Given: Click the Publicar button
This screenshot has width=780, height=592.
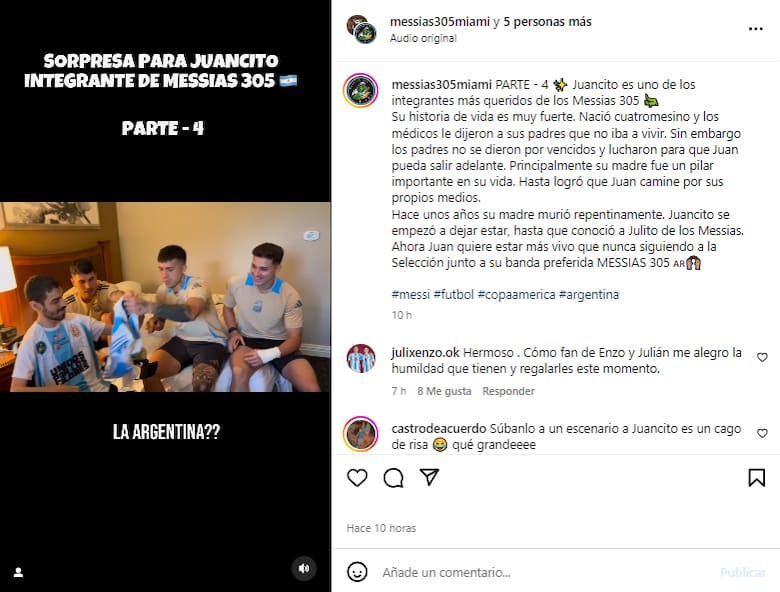Looking at the screenshot, I should (742, 572).
